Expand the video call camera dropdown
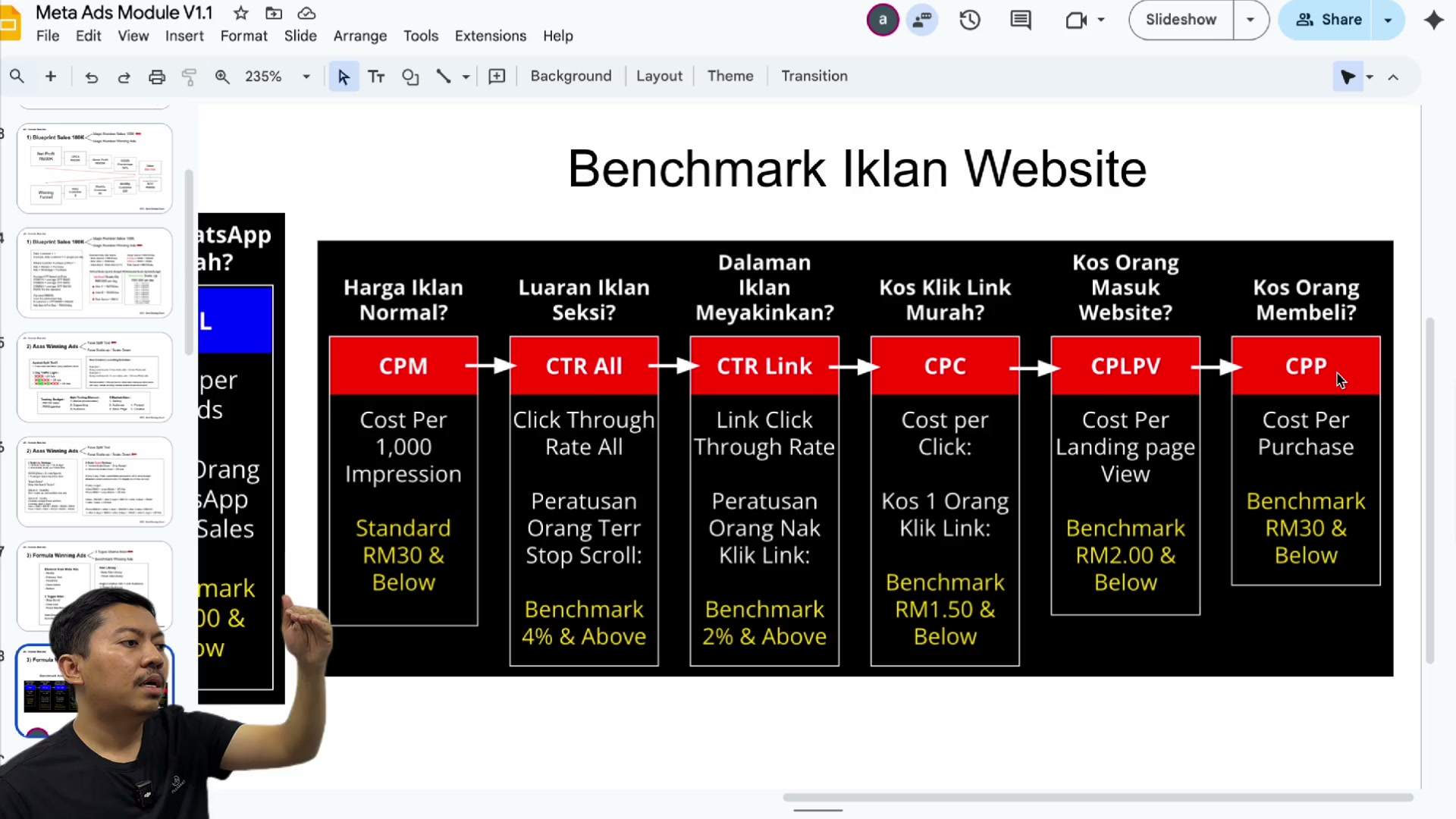 pyautogui.click(x=1101, y=20)
